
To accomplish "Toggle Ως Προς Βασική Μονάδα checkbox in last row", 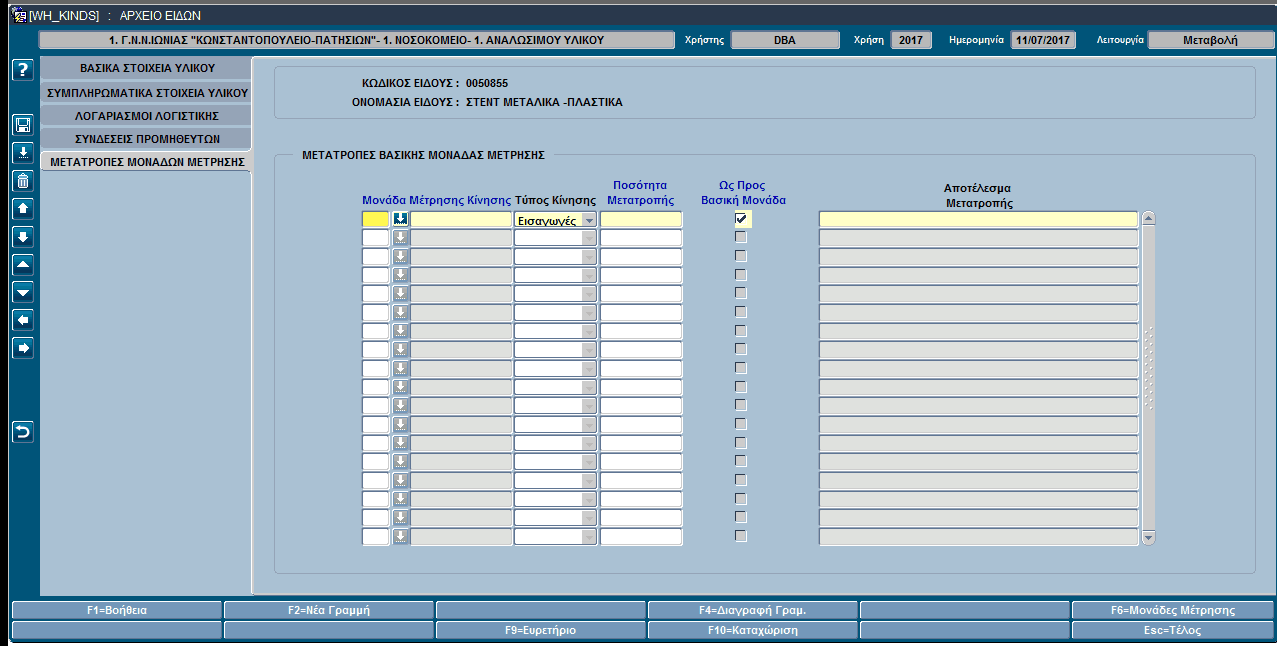I will pos(741,536).
